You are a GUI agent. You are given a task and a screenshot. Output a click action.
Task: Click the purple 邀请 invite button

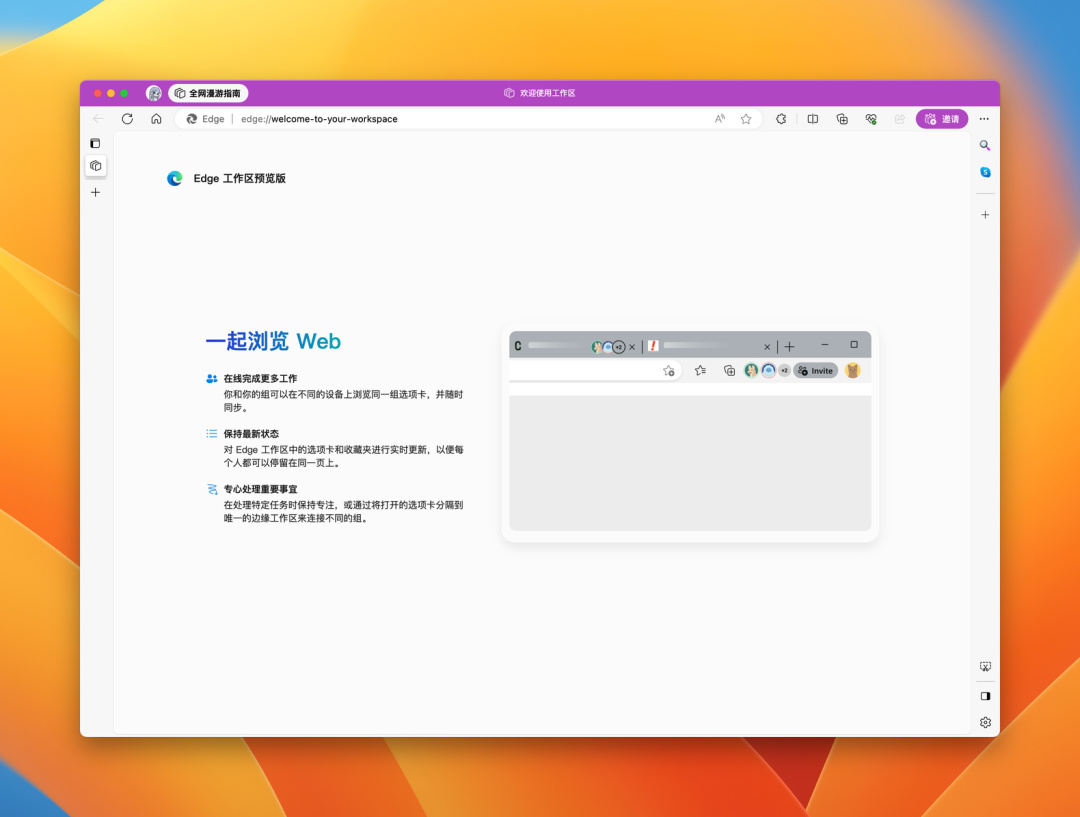(x=942, y=118)
